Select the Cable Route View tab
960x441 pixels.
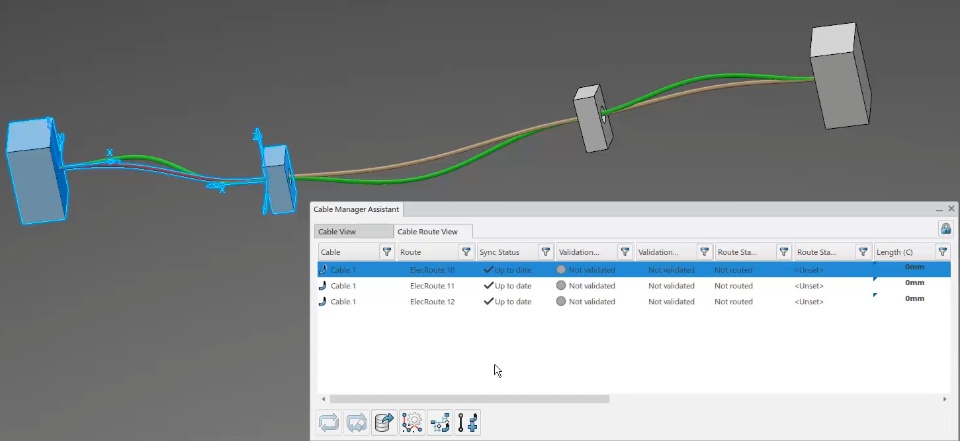pyautogui.click(x=433, y=232)
